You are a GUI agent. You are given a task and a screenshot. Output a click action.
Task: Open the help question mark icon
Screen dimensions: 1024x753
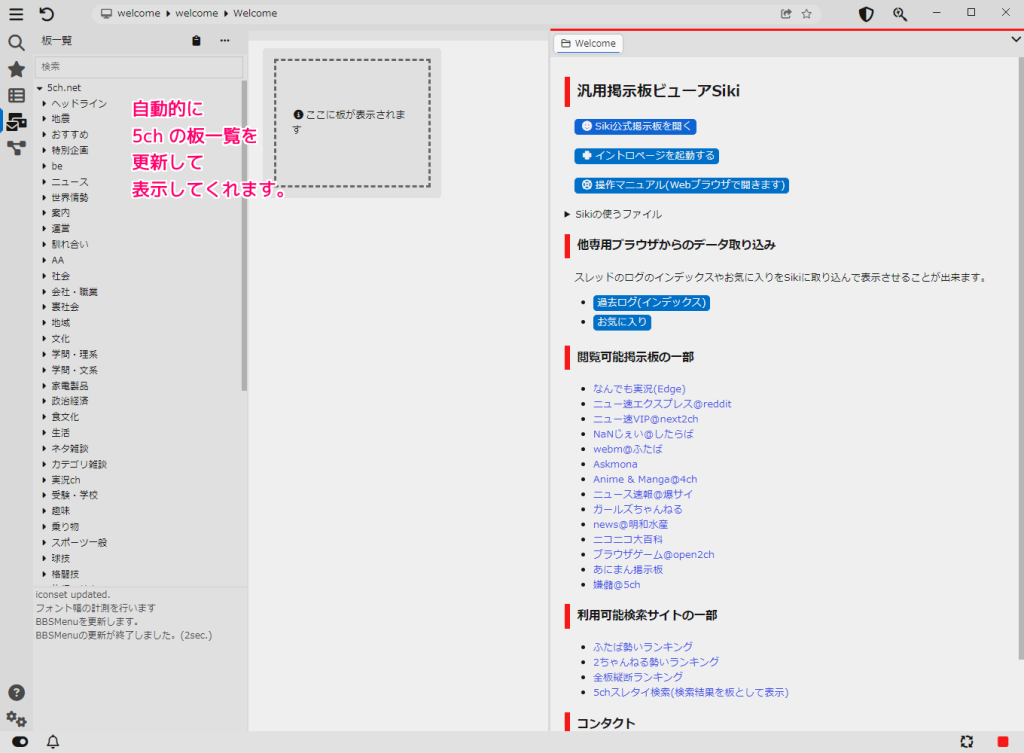16,692
